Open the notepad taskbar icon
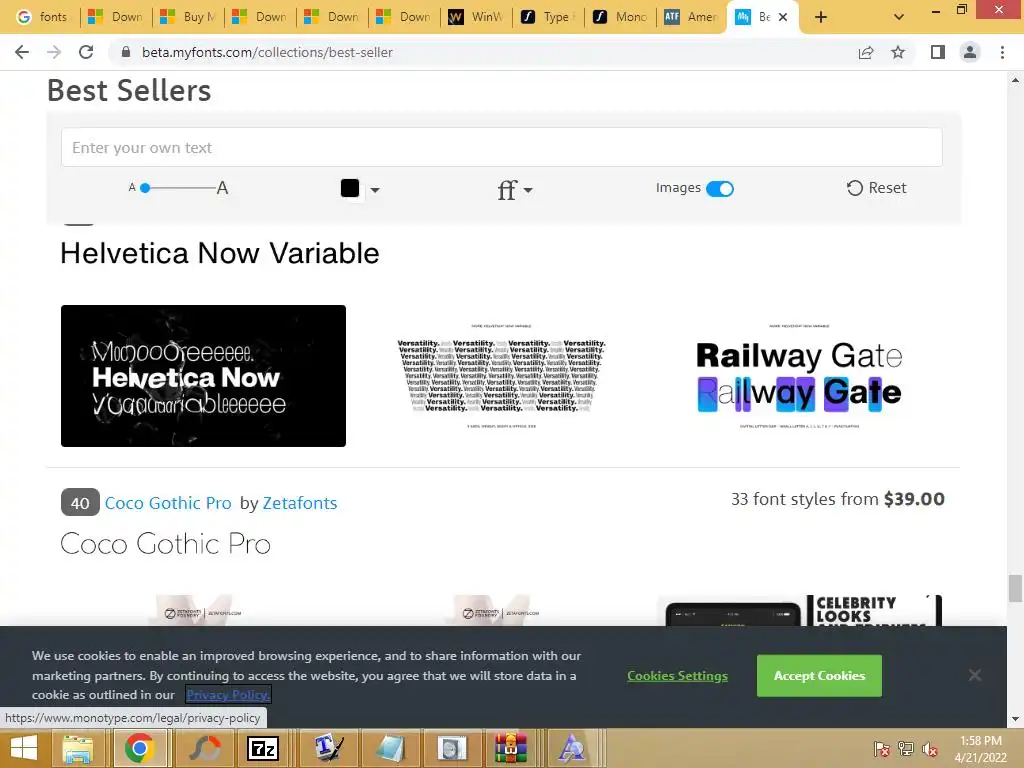 (390, 748)
